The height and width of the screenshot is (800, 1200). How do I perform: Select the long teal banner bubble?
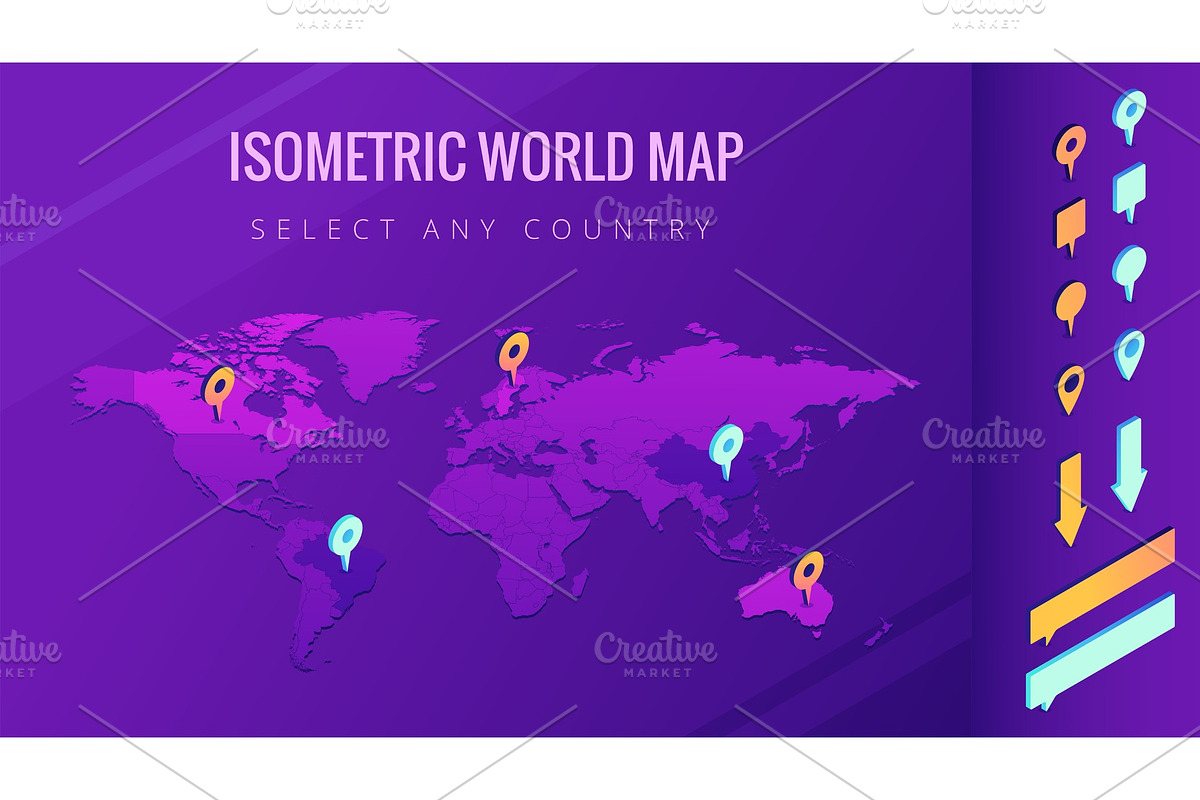coord(1100,652)
